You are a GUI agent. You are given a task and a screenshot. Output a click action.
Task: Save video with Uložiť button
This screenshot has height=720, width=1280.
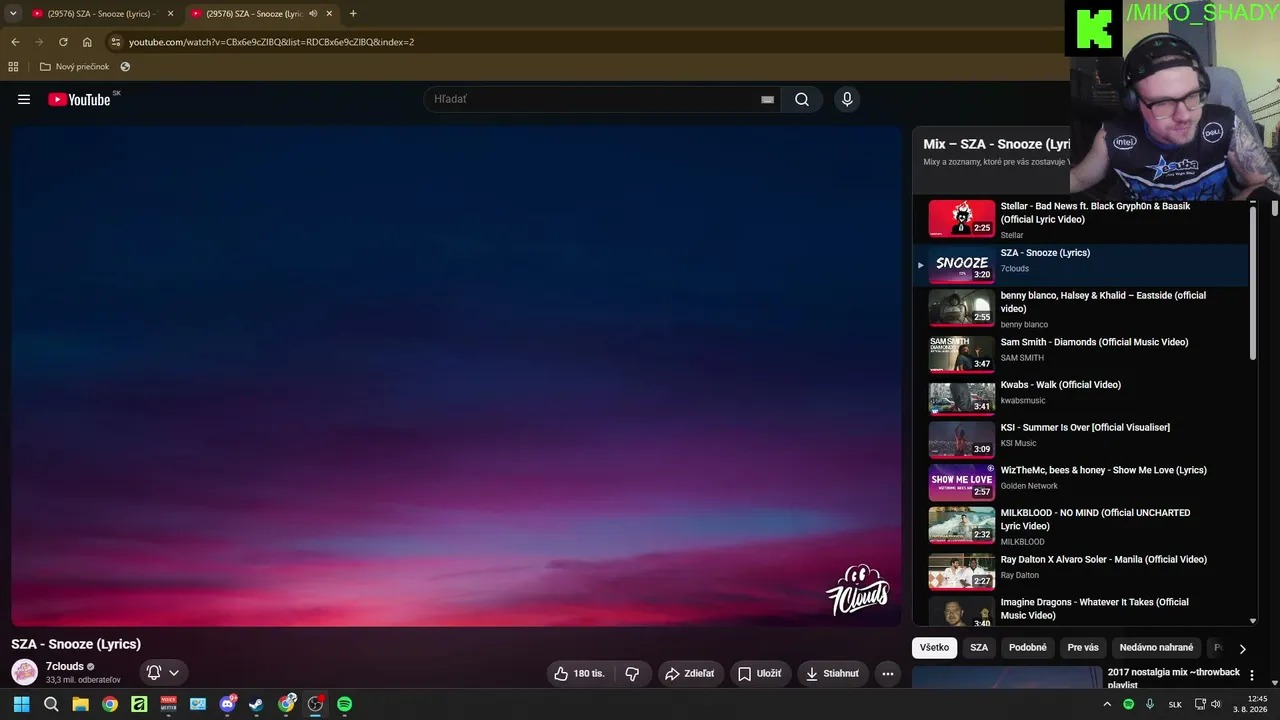point(760,674)
